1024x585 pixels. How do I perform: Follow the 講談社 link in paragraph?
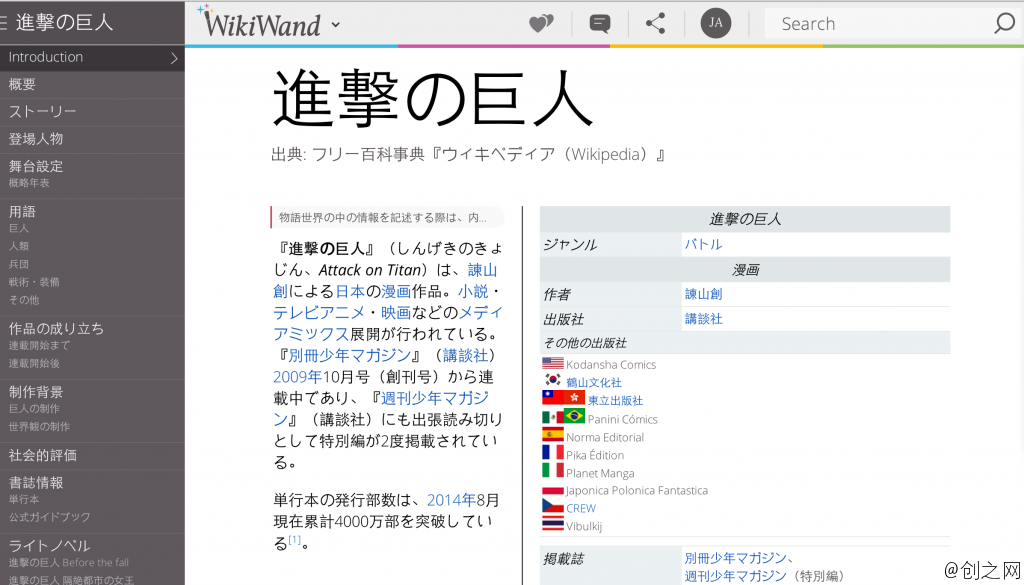(x=465, y=355)
